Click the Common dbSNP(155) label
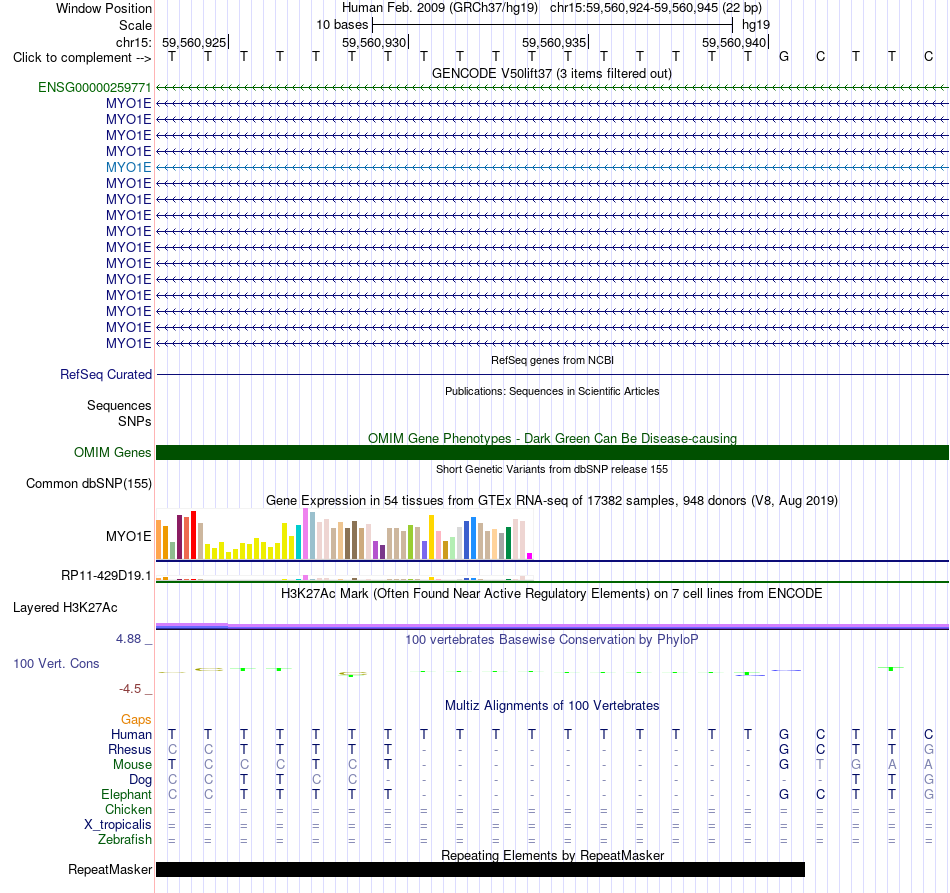Viewport: 950px width, 893px height. (88, 483)
